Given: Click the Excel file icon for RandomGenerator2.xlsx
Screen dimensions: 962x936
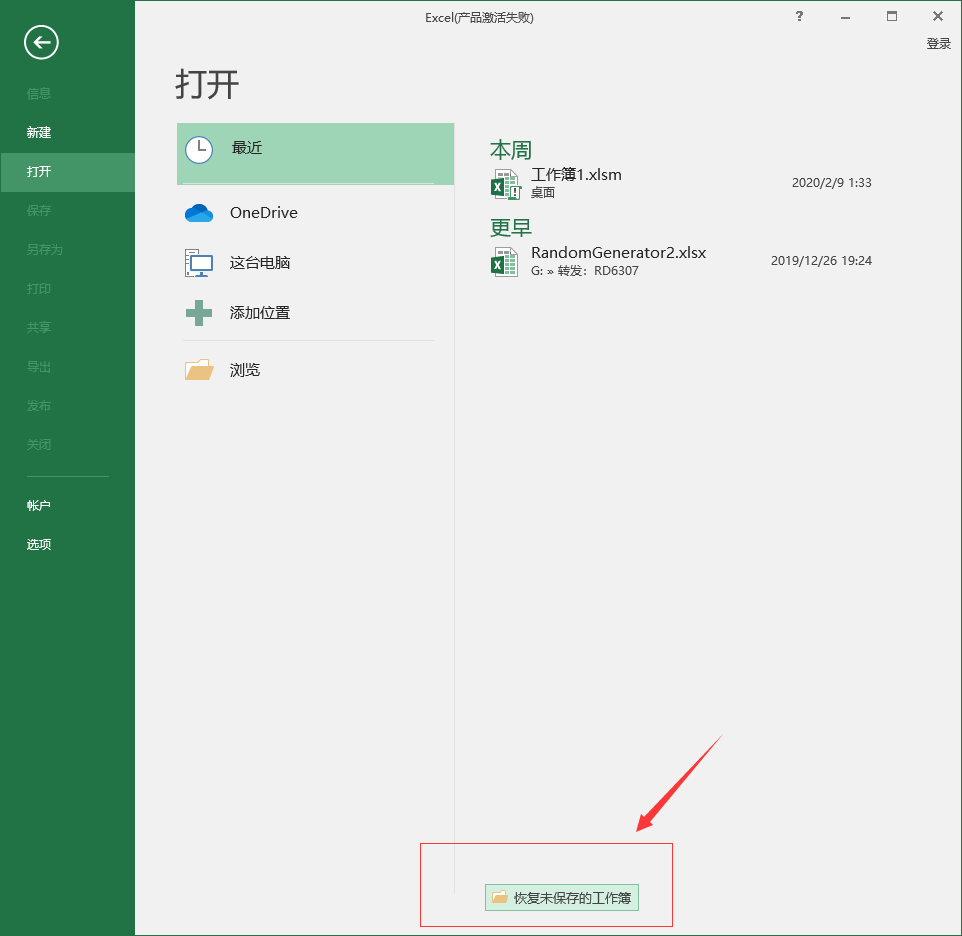Looking at the screenshot, I should click(504, 262).
